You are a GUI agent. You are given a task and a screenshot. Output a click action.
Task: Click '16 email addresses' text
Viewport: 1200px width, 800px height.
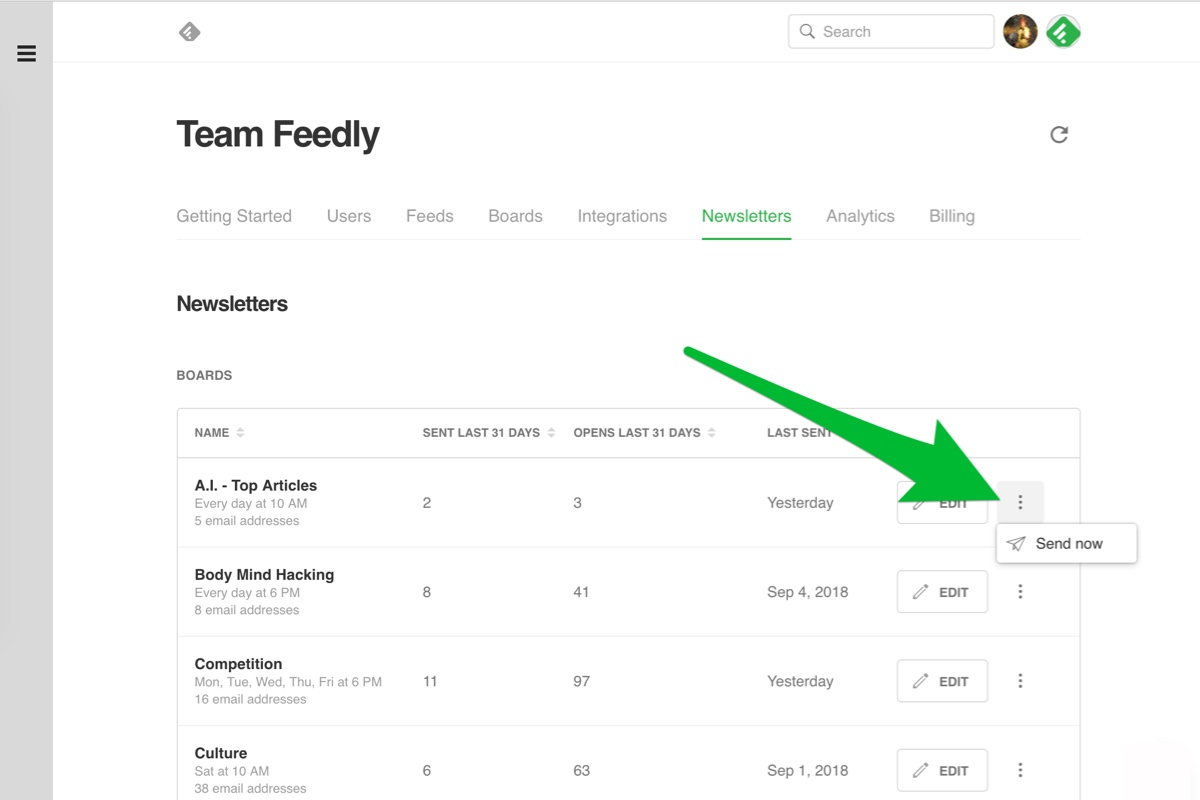[250, 699]
